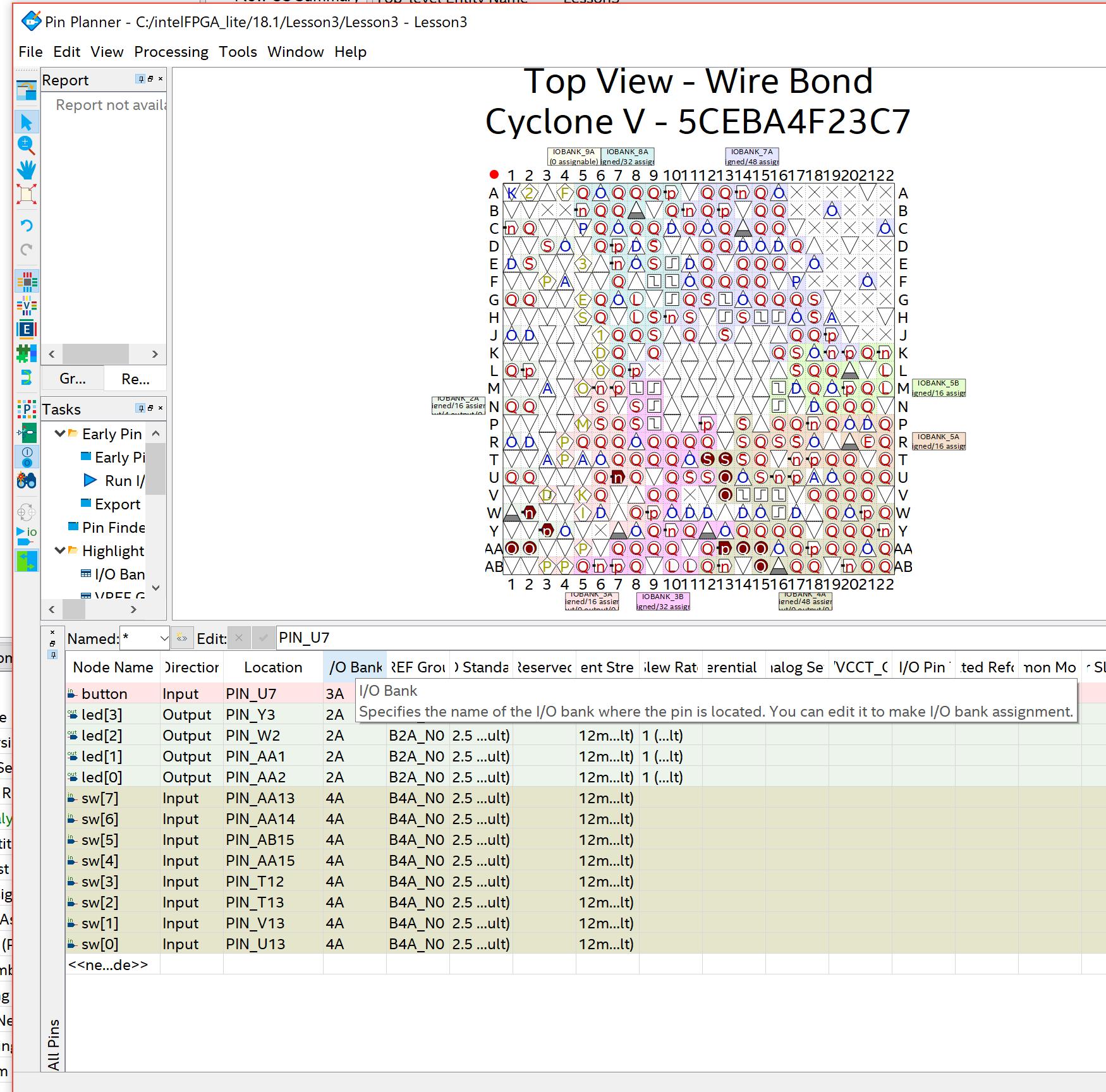The width and height of the screenshot is (1106, 1092).
Task: Click the gray redo arrow
Action: pyautogui.click(x=26, y=250)
